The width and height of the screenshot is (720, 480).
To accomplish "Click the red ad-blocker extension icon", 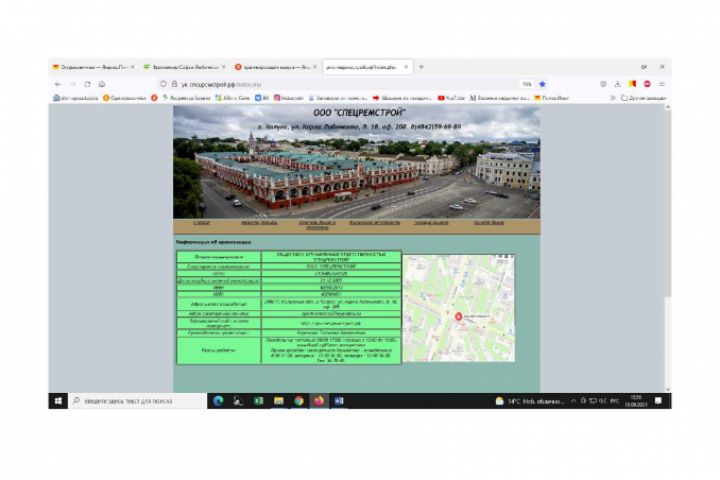I will 647,84.
